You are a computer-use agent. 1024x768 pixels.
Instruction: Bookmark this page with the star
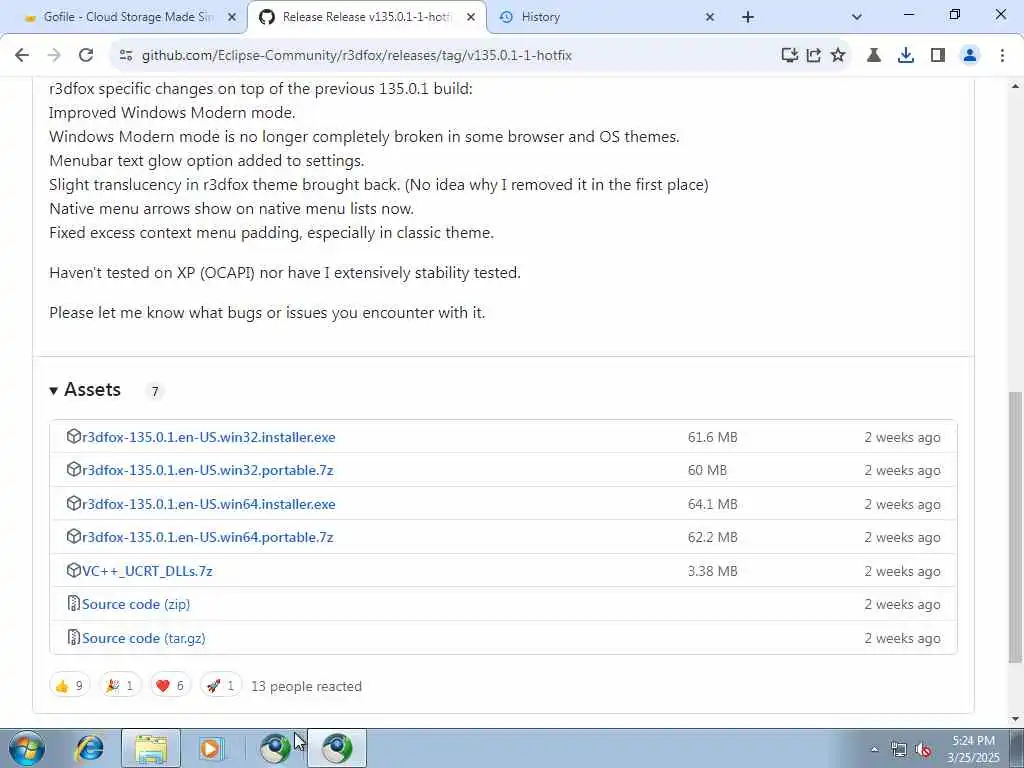pyautogui.click(x=838, y=56)
